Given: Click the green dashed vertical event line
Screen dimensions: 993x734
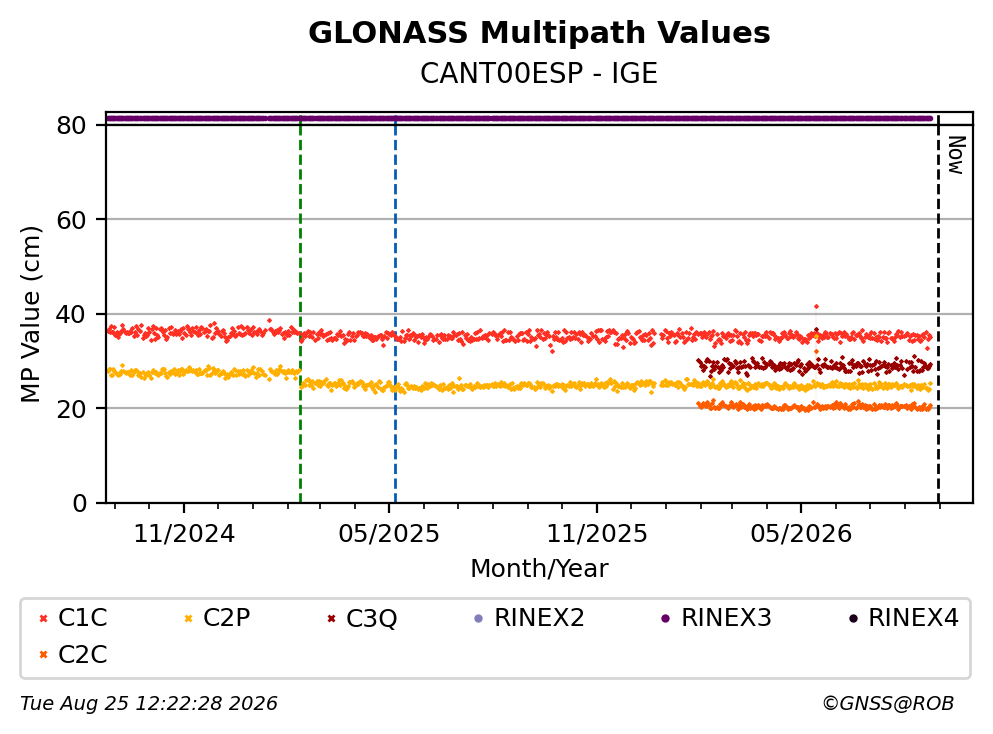Looking at the screenshot, I should (300, 310).
